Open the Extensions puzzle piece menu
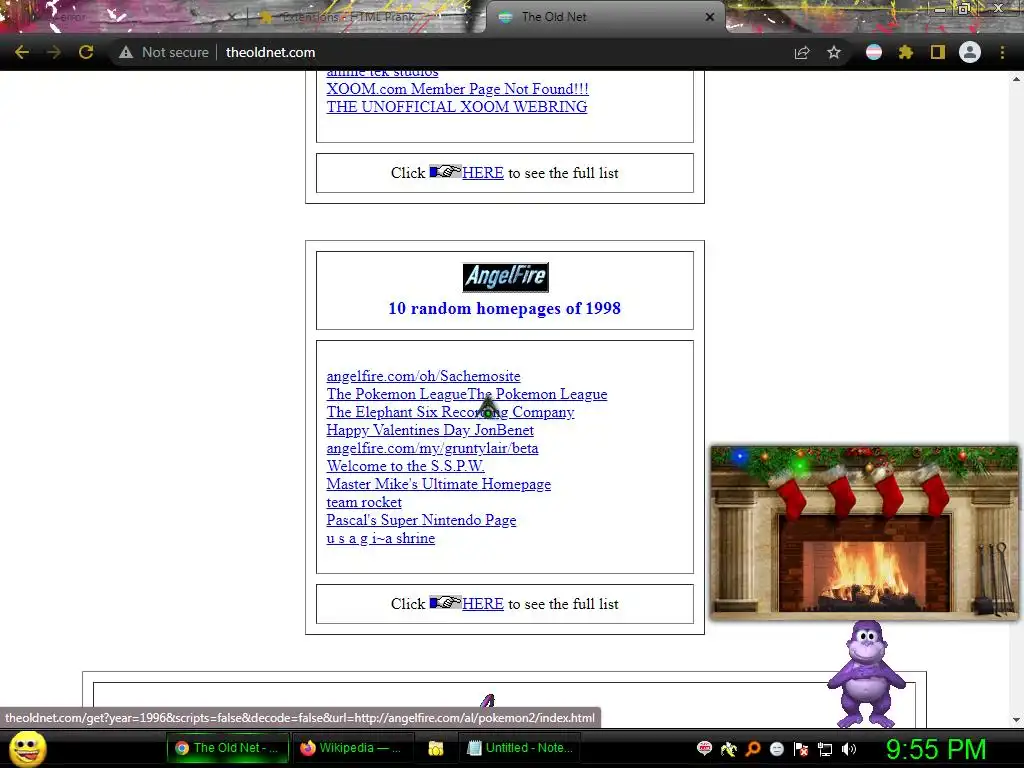Viewport: 1024px width, 768px height. (x=905, y=52)
